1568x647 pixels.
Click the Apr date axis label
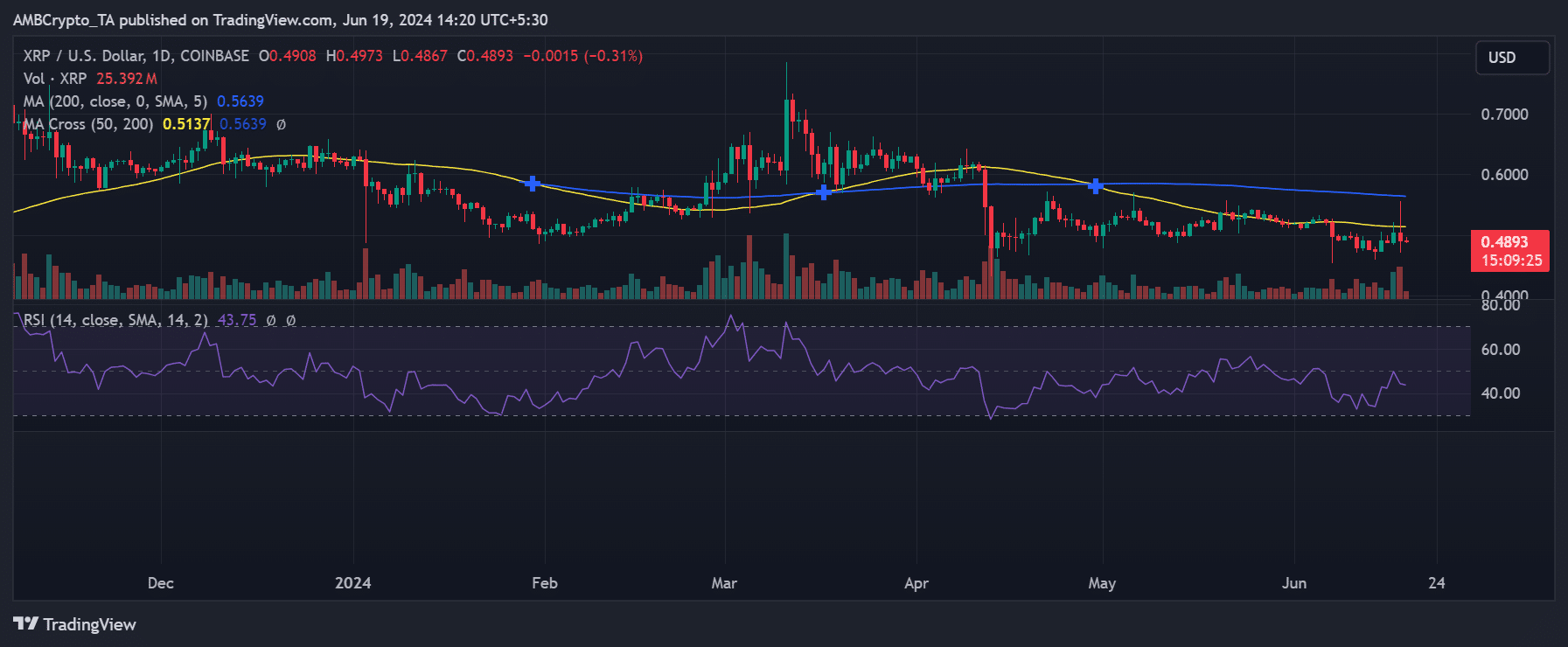tap(916, 583)
